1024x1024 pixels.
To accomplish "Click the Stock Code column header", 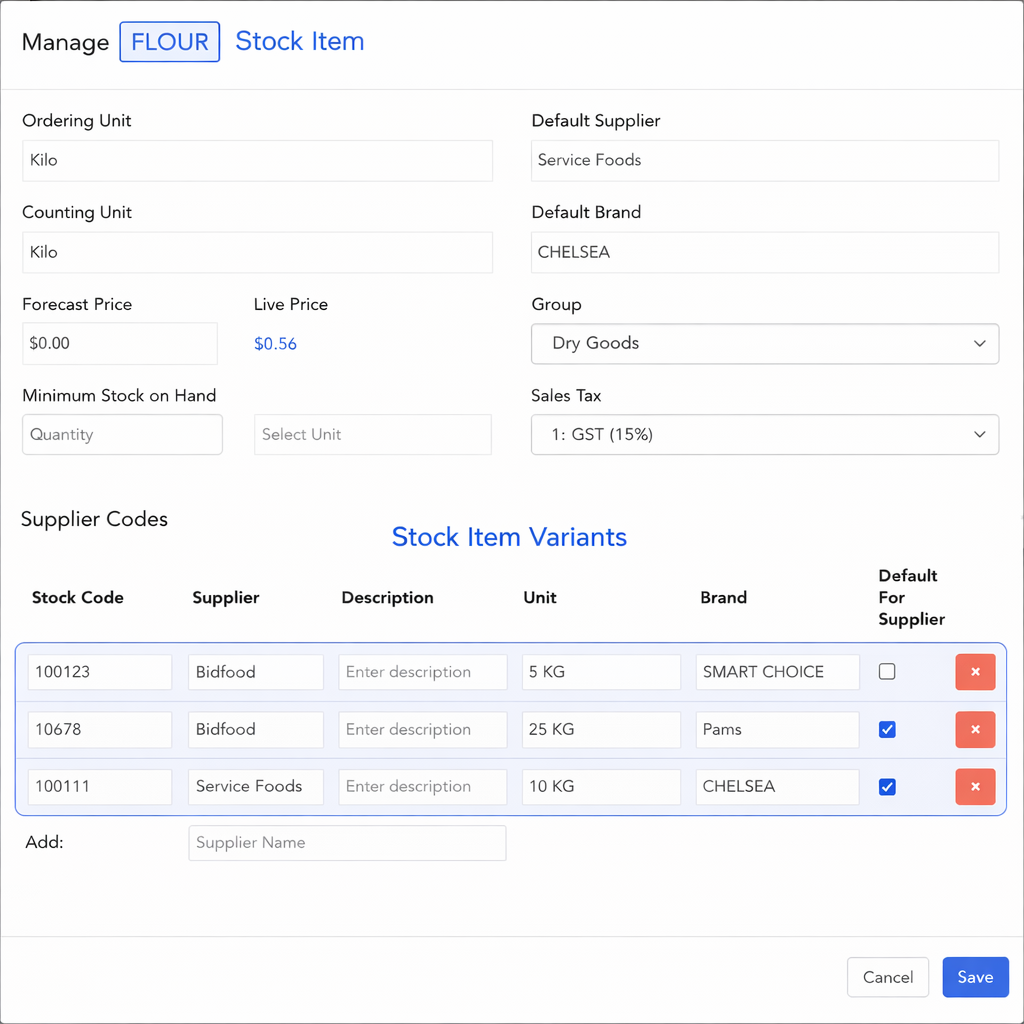I will (78, 598).
